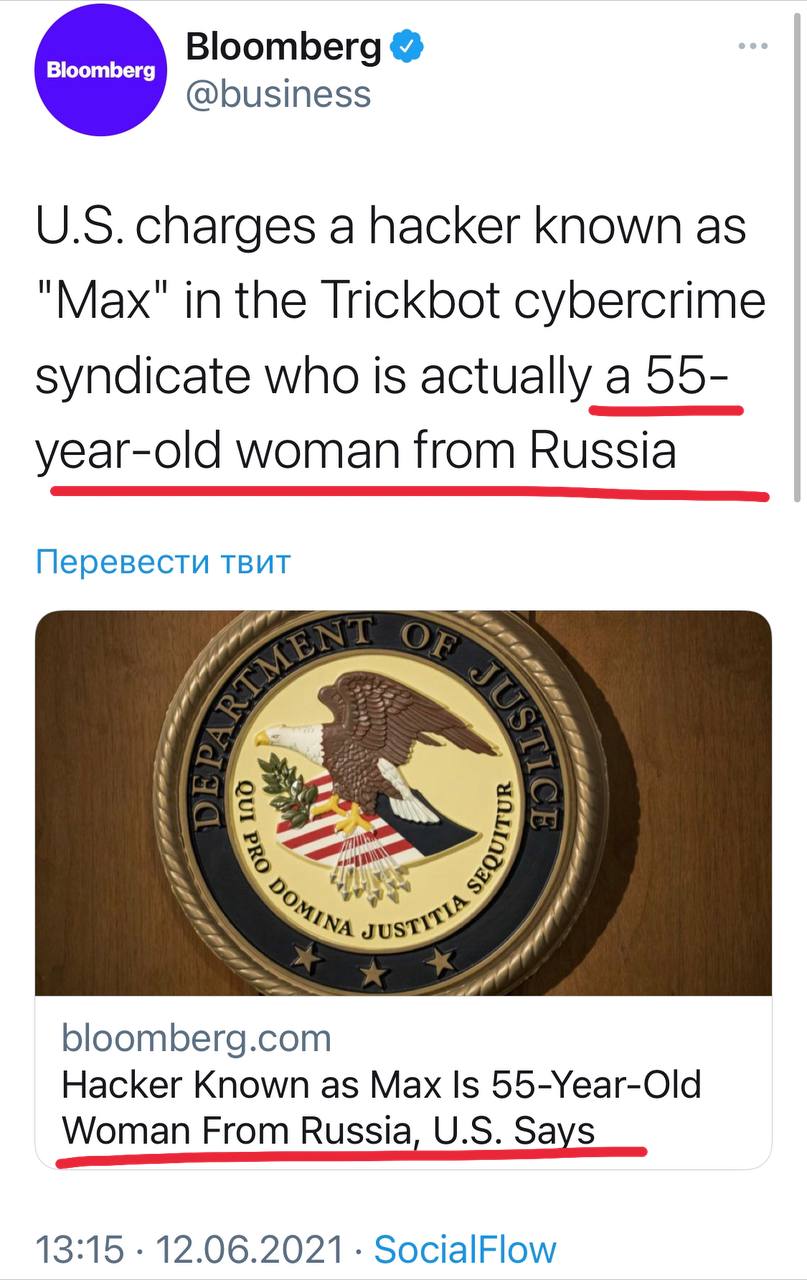
Task: Click the 13:15 tweet timestamp
Action: pyautogui.click(x=79, y=1249)
